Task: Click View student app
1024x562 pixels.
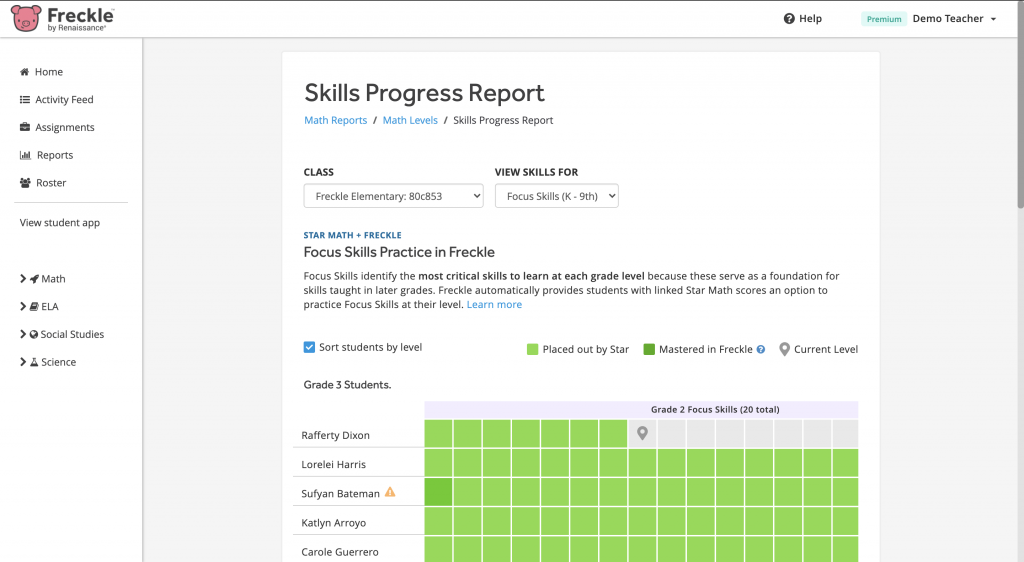Action: coord(59,223)
